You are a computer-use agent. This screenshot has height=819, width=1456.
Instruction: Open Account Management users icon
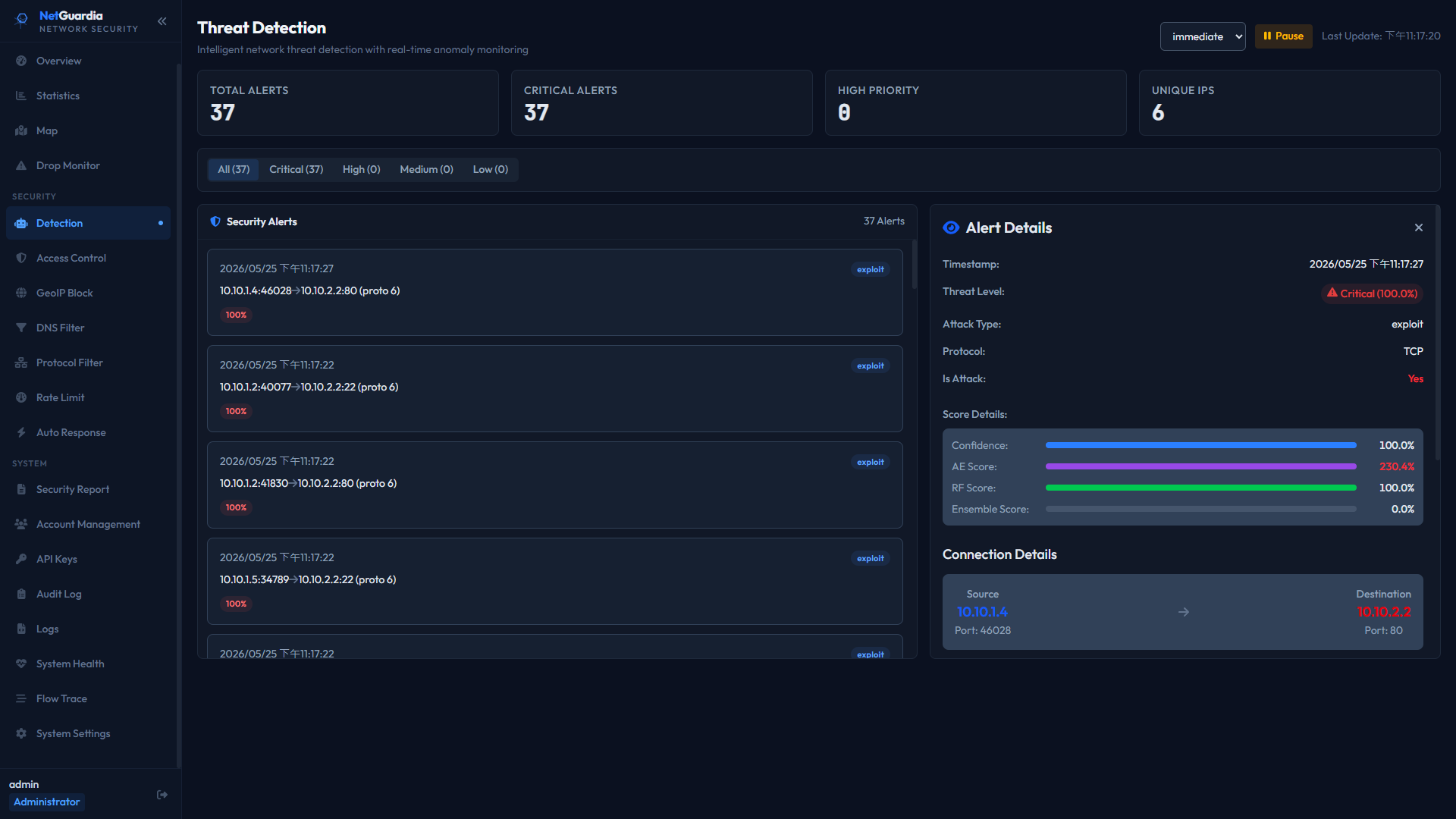[21, 524]
